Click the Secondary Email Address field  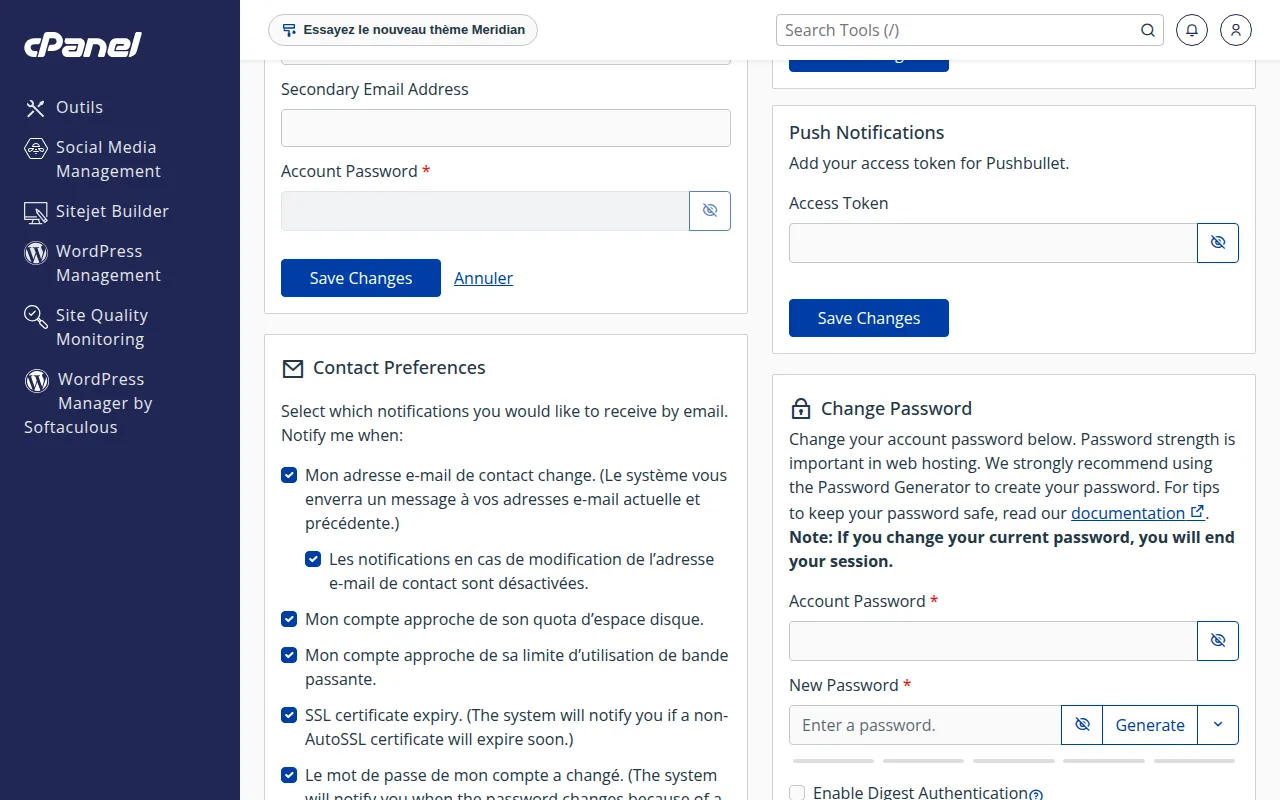(x=506, y=128)
